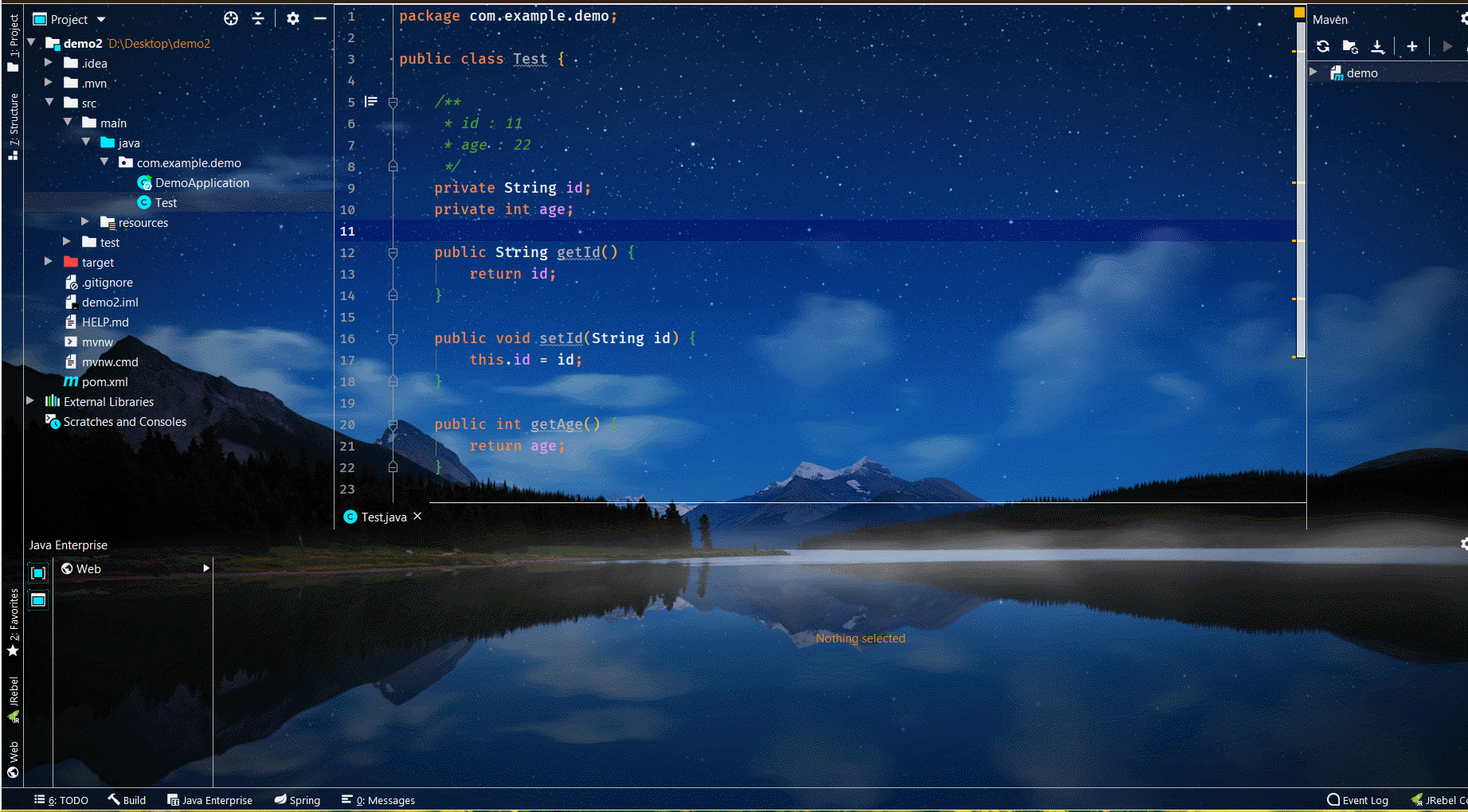Open the Spring tool window tab

297,800
